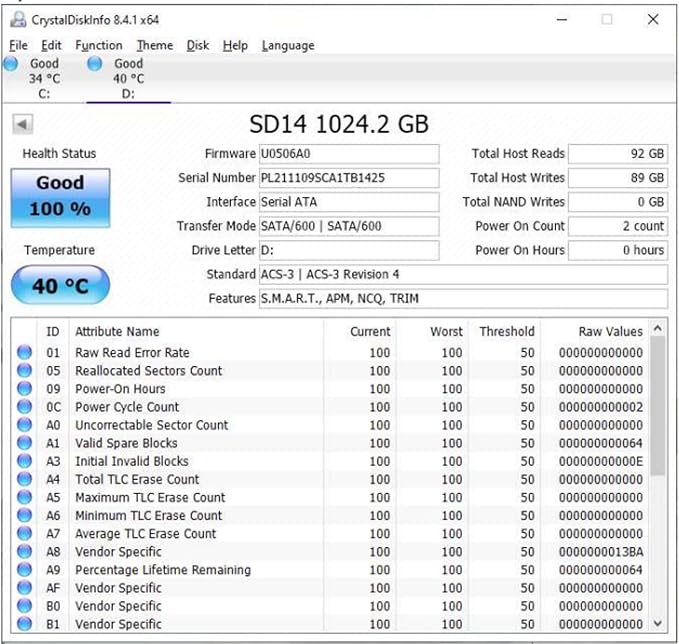The height and width of the screenshot is (644, 679).
Task: Click the CrystalDiskInfo app icon in title bar
Action: point(18,19)
